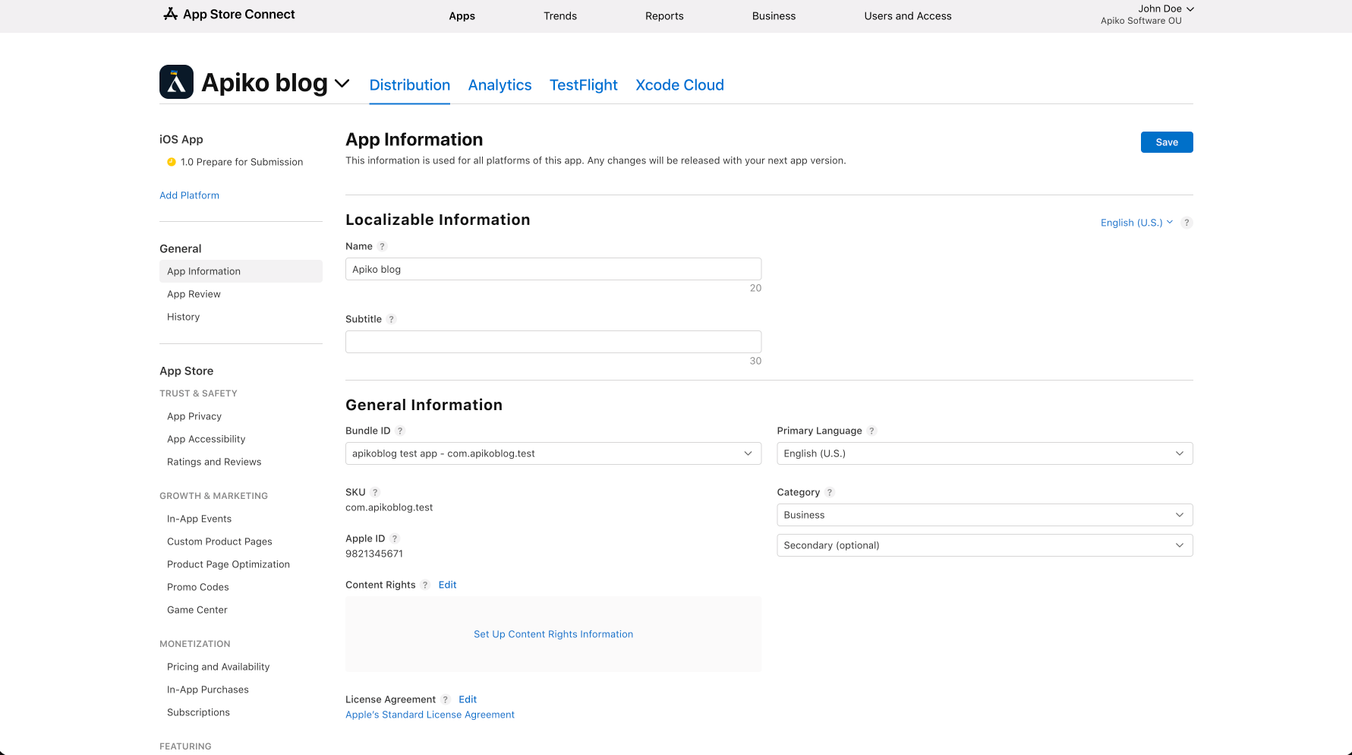
Task: Open App Privacy in sidebar
Action: (x=194, y=416)
